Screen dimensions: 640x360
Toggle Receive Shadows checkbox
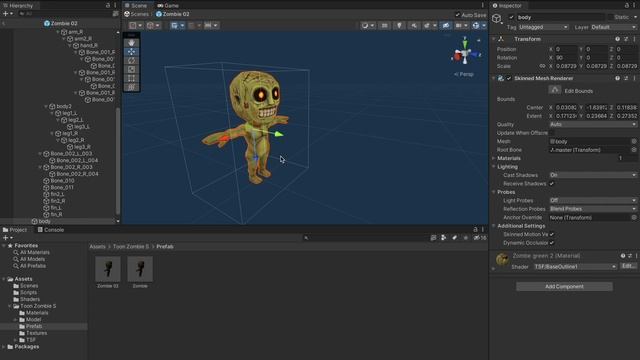tap(552, 184)
